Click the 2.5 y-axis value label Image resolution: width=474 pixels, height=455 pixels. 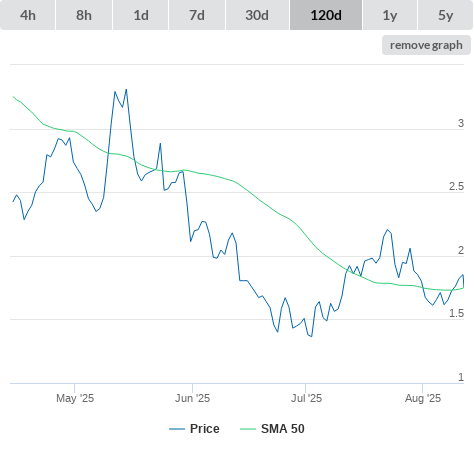click(x=456, y=186)
